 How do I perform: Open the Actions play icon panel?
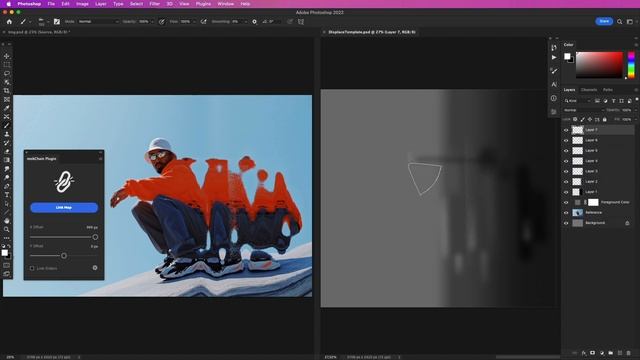pos(554,58)
